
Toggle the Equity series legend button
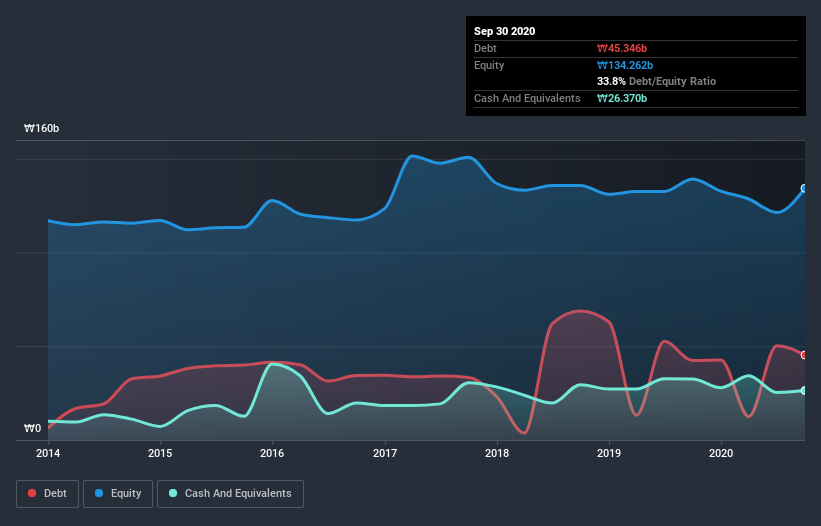[118, 494]
